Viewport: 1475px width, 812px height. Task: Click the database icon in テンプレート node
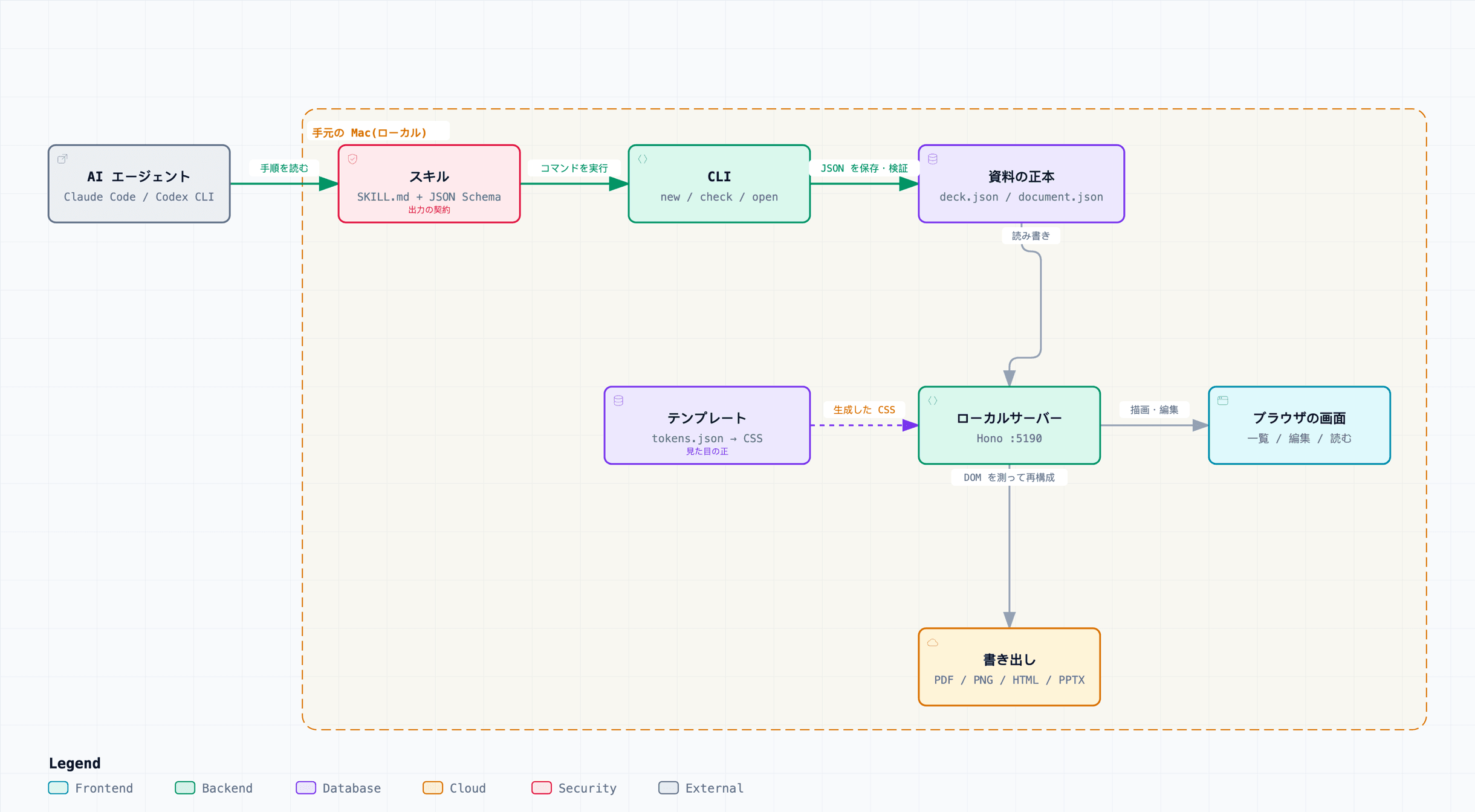pos(618,401)
